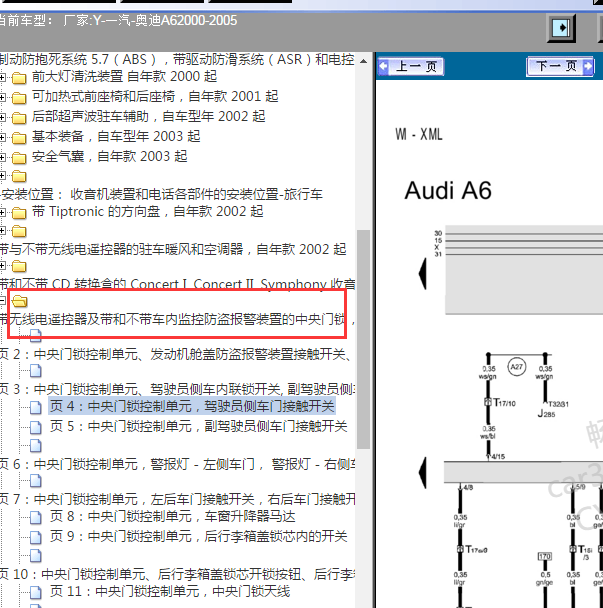Open 页 2：中央门锁控制单元、发动机舱盖防盗报警装置接触开关
This screenshot has height=608, width=603.
pyautogui.click(x=176, y=354)
